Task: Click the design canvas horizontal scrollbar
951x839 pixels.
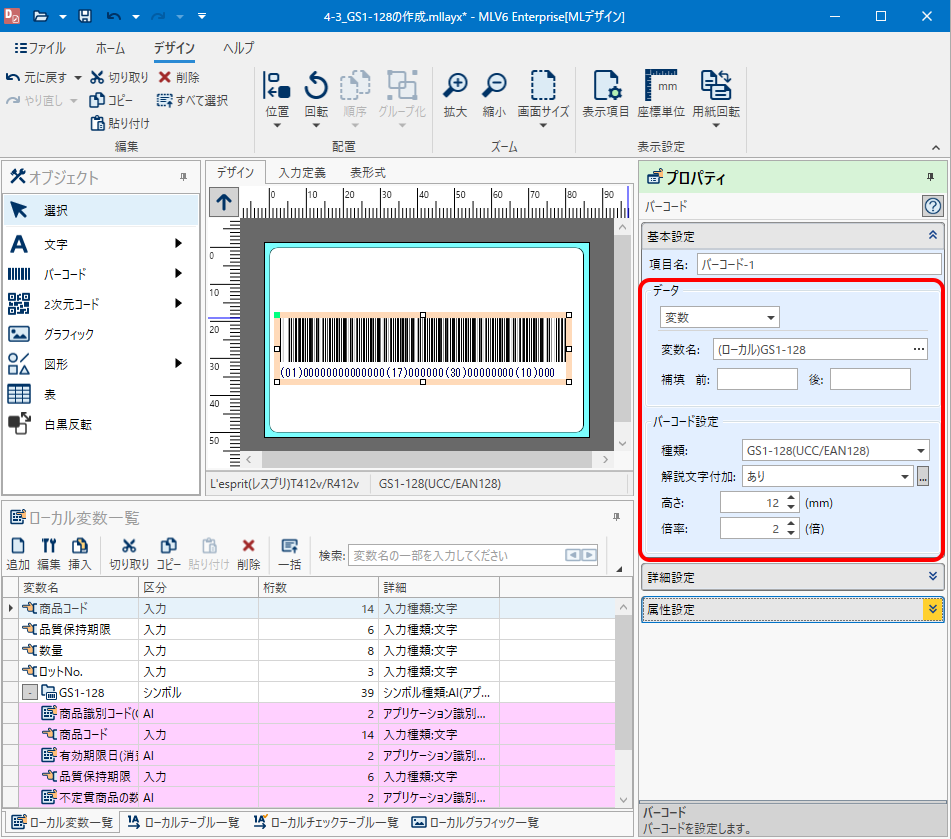Action: [426, 459]
